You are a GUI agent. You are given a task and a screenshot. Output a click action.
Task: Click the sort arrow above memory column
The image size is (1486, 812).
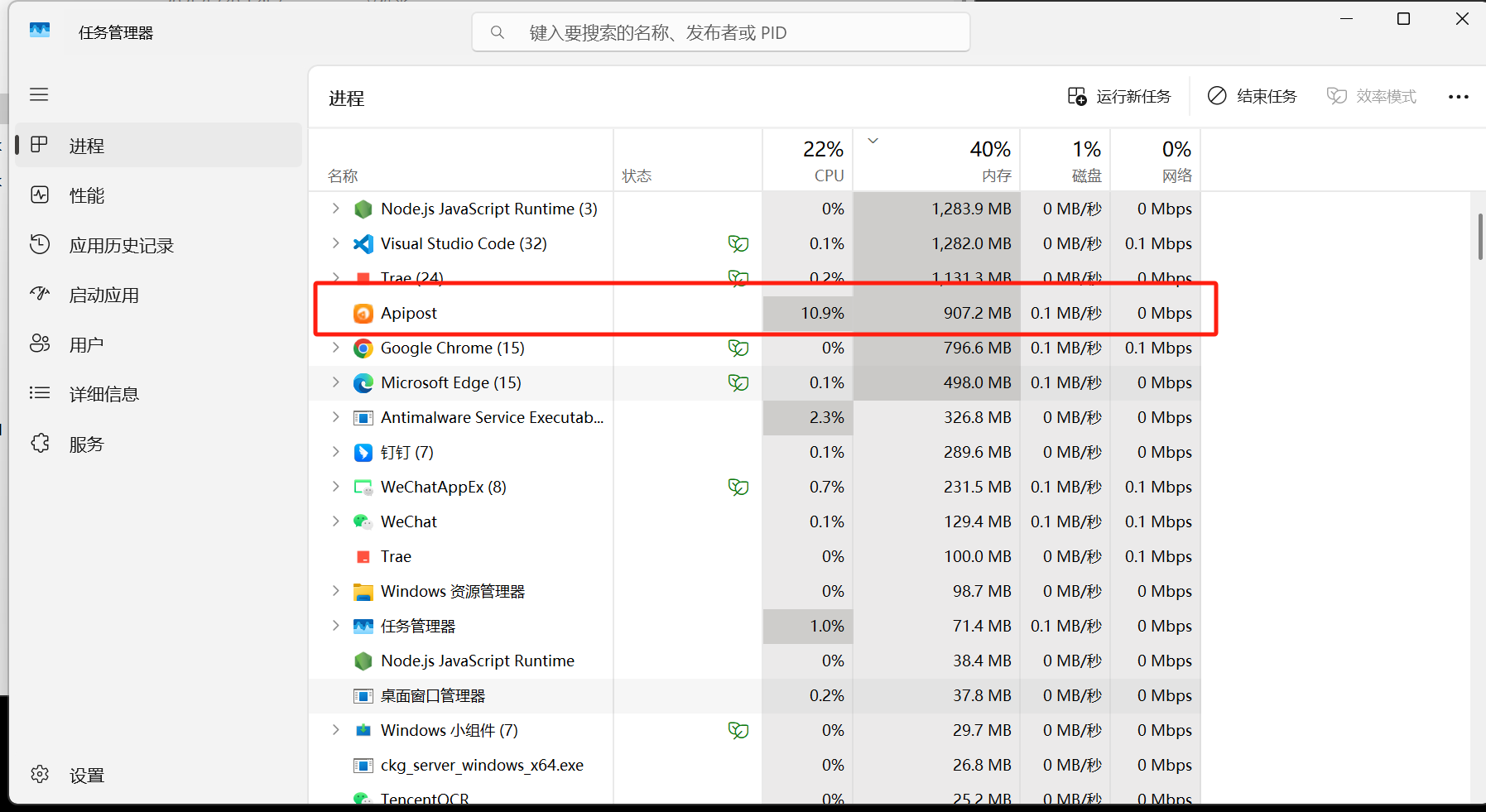pyautogui.click(x=873, y=141)
